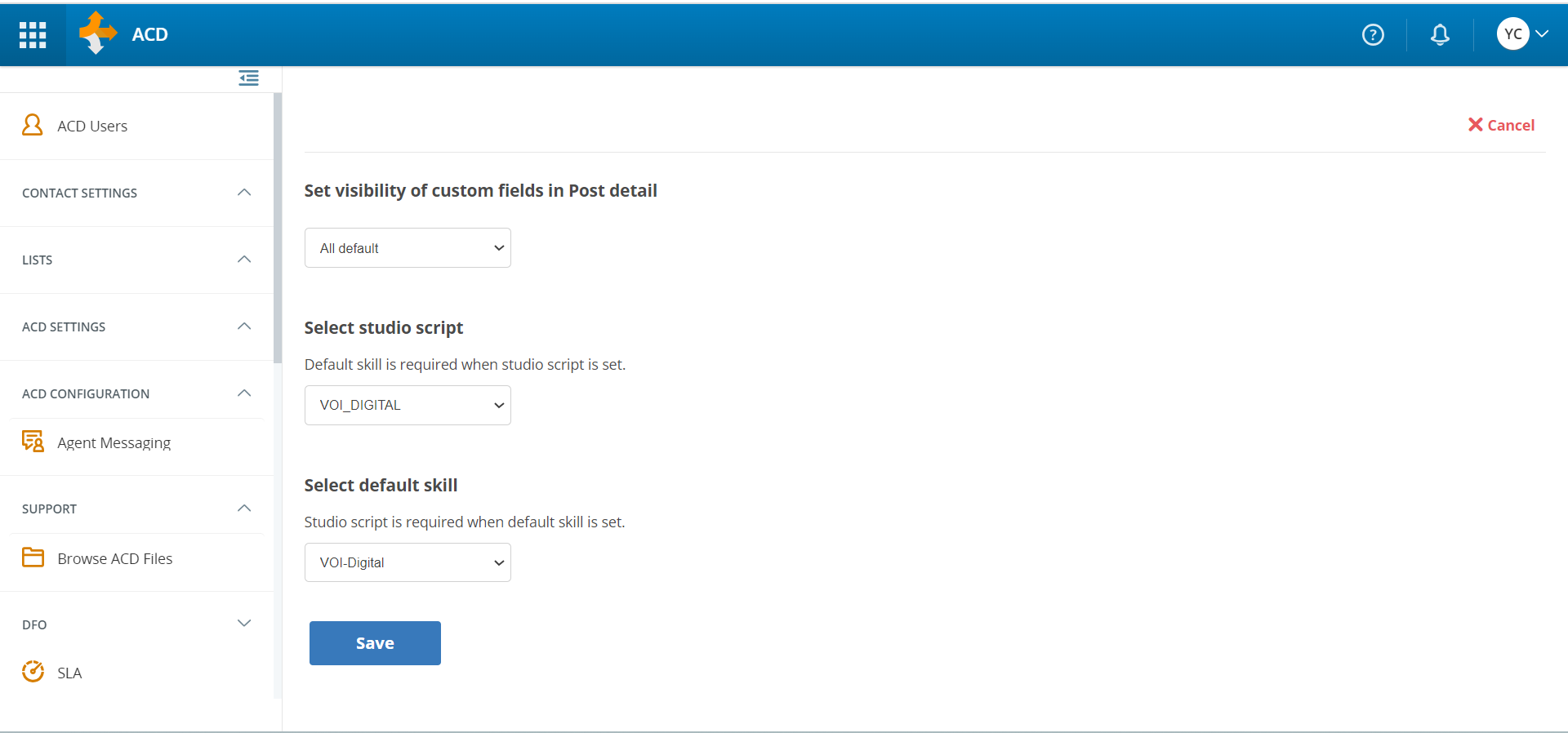
Task: Open the help question mark icon
Action: [x=1373, y=34]
